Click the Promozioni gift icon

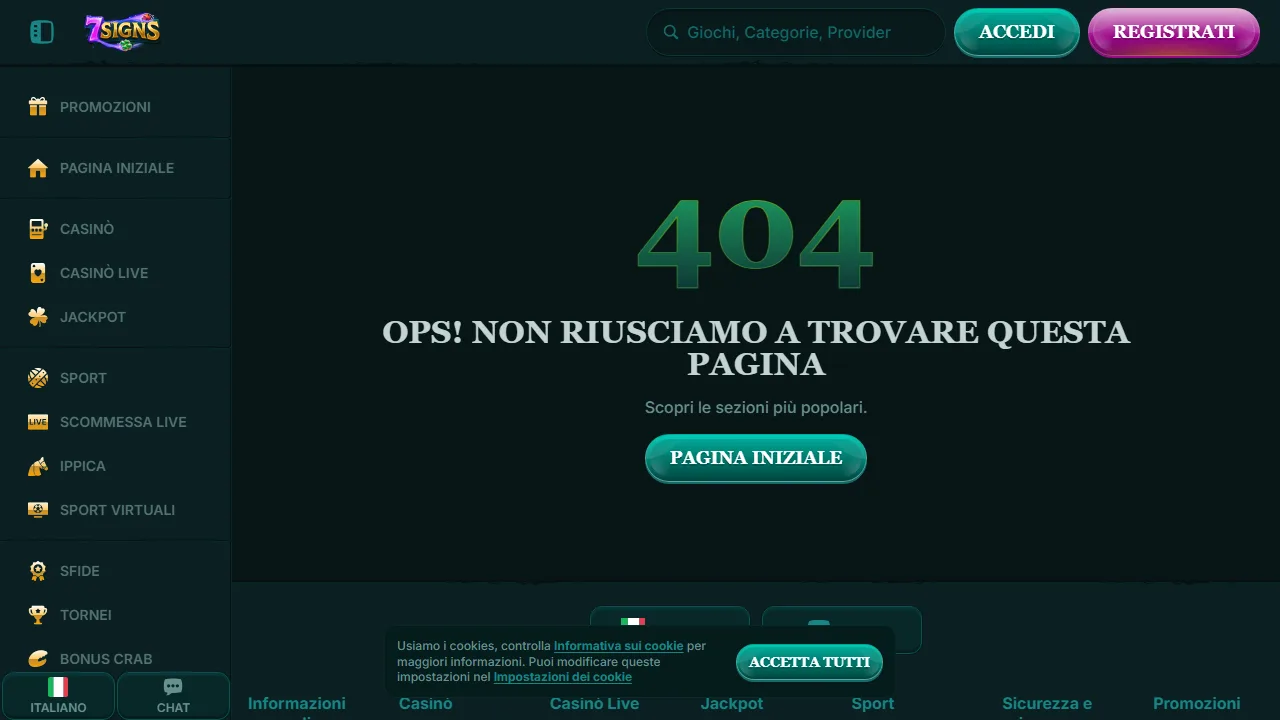point(38,107)
